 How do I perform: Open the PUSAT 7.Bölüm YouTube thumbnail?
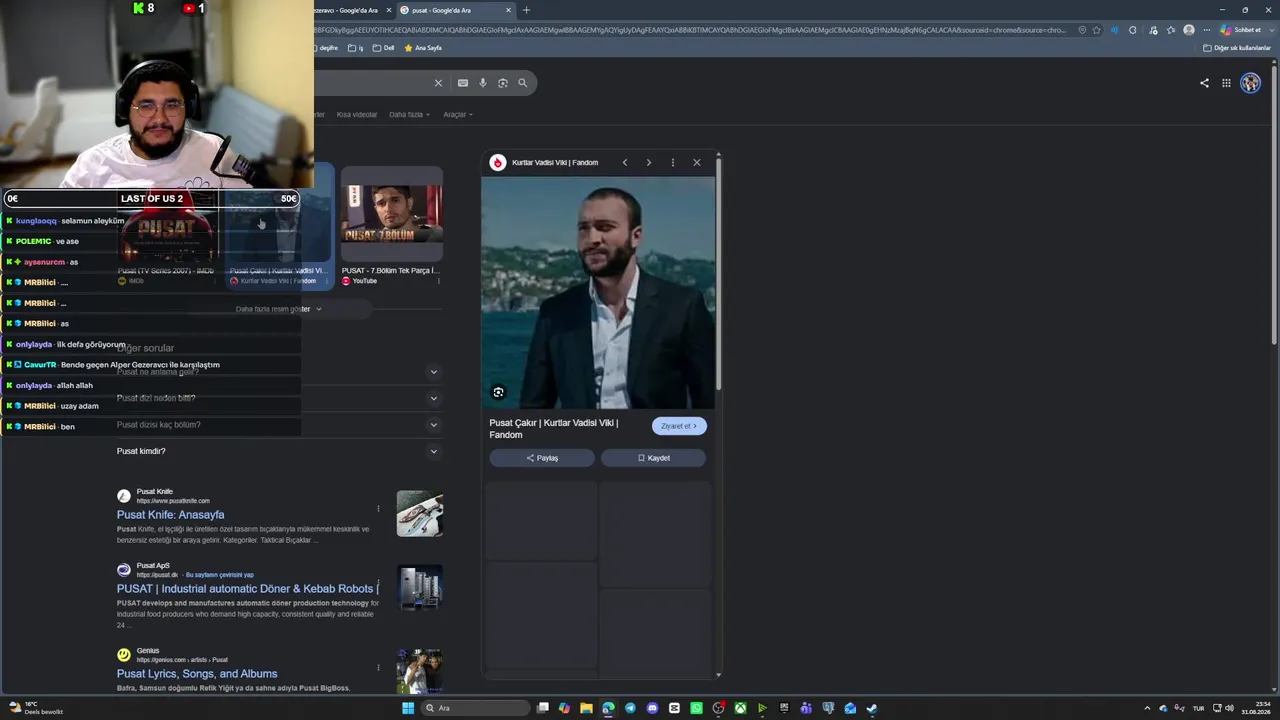tap(392, 215)
